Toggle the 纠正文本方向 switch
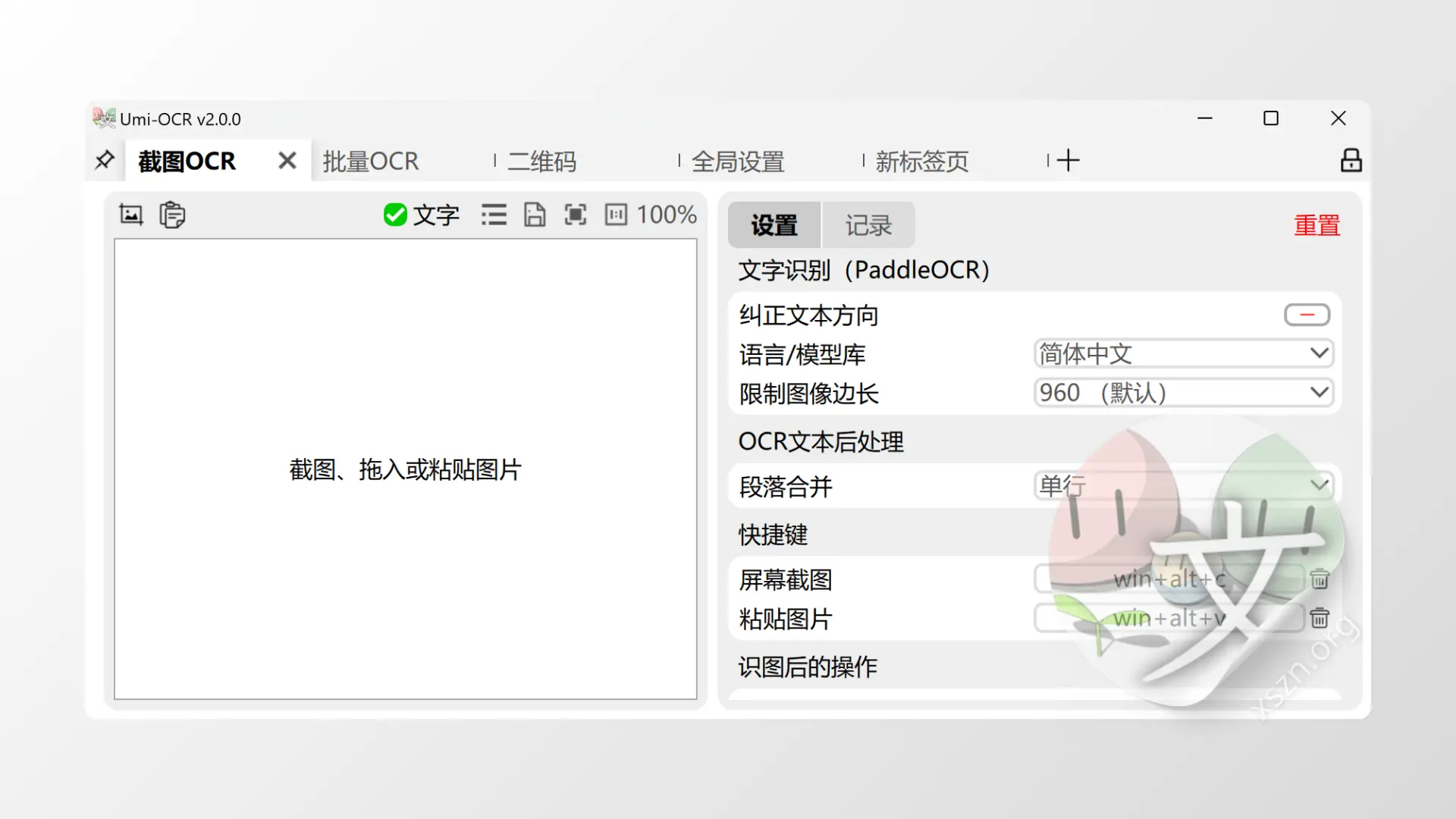Image resolution: width=1456 pixels, height=819 pixels. tap(1307, 314)
